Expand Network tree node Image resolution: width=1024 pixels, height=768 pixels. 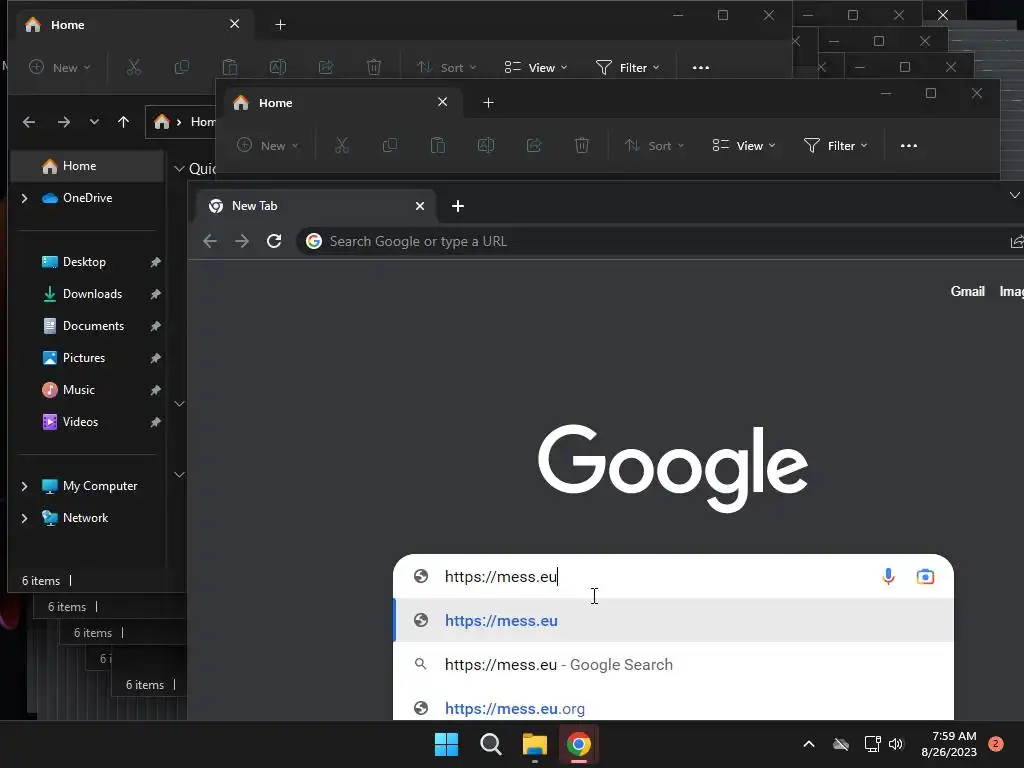tap(24, 518)
